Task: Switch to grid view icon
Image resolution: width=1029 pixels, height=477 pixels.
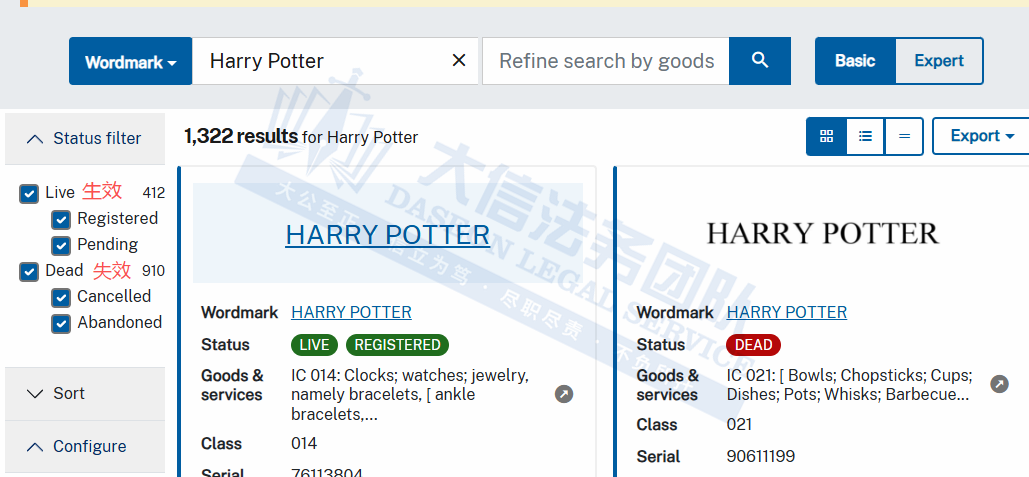Action: point(827,136)
